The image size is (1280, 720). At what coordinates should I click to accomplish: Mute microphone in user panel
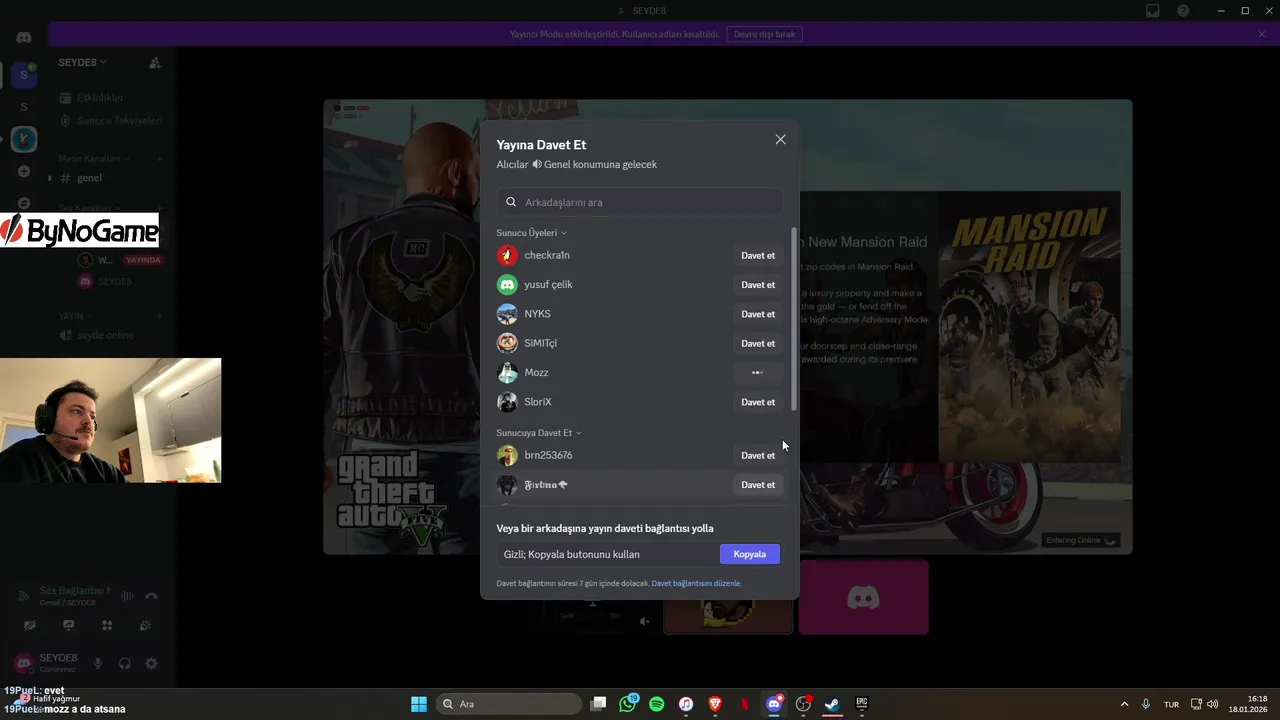(98, 663)
